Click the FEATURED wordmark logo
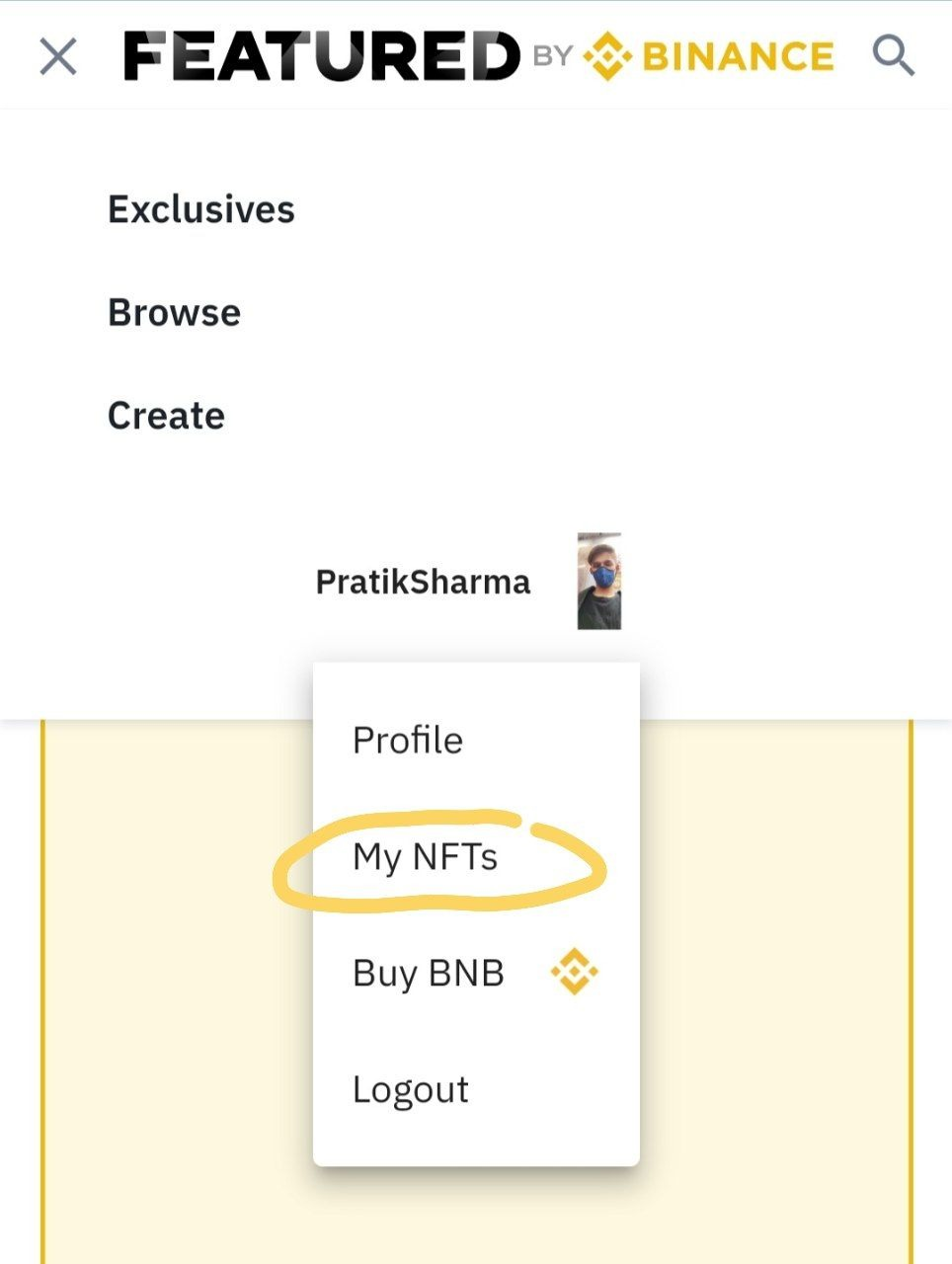 coord(322,56)
